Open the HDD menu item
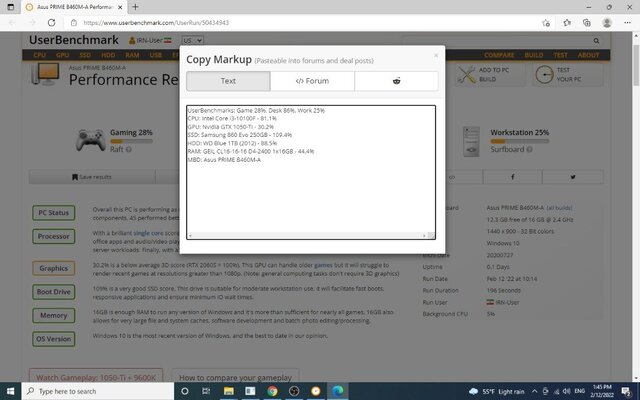This screenshot has width=640, height=400. coord(108,55)
